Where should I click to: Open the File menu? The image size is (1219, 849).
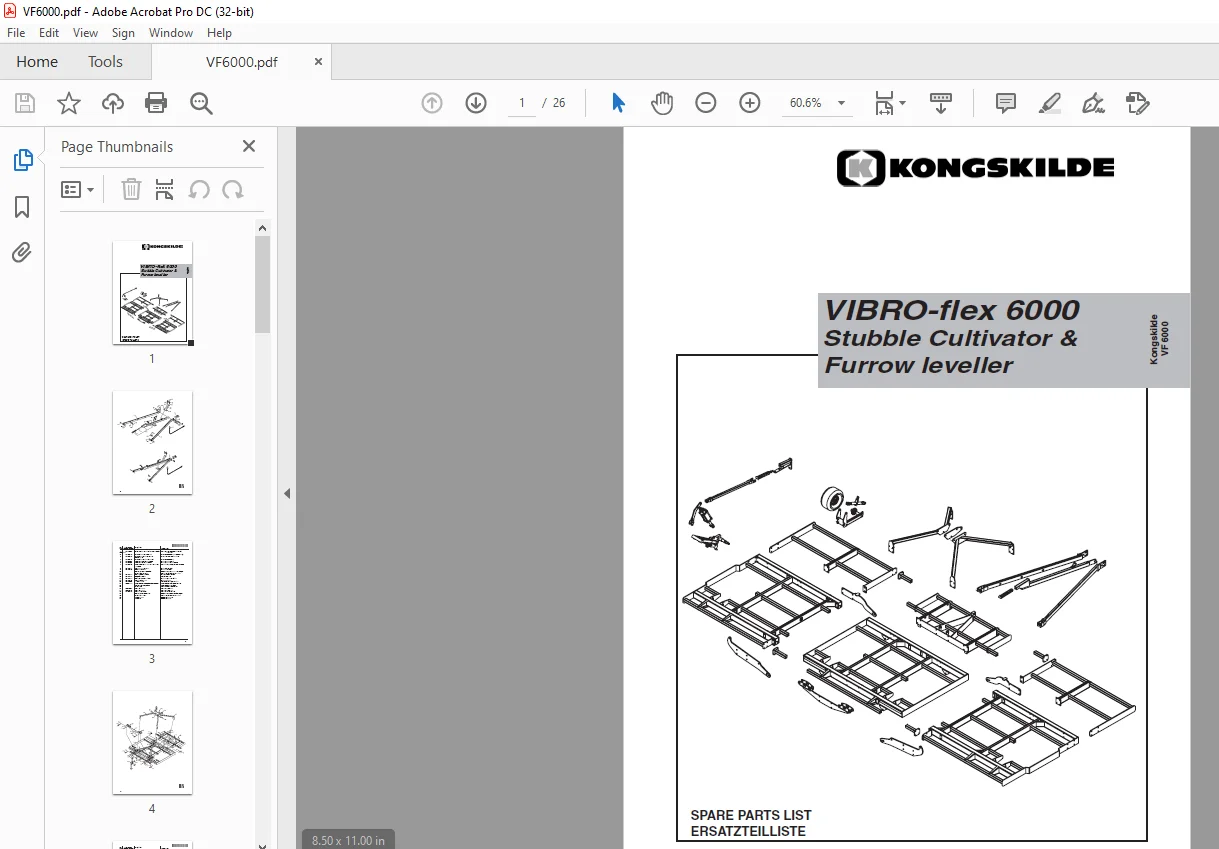pos(16,33)
